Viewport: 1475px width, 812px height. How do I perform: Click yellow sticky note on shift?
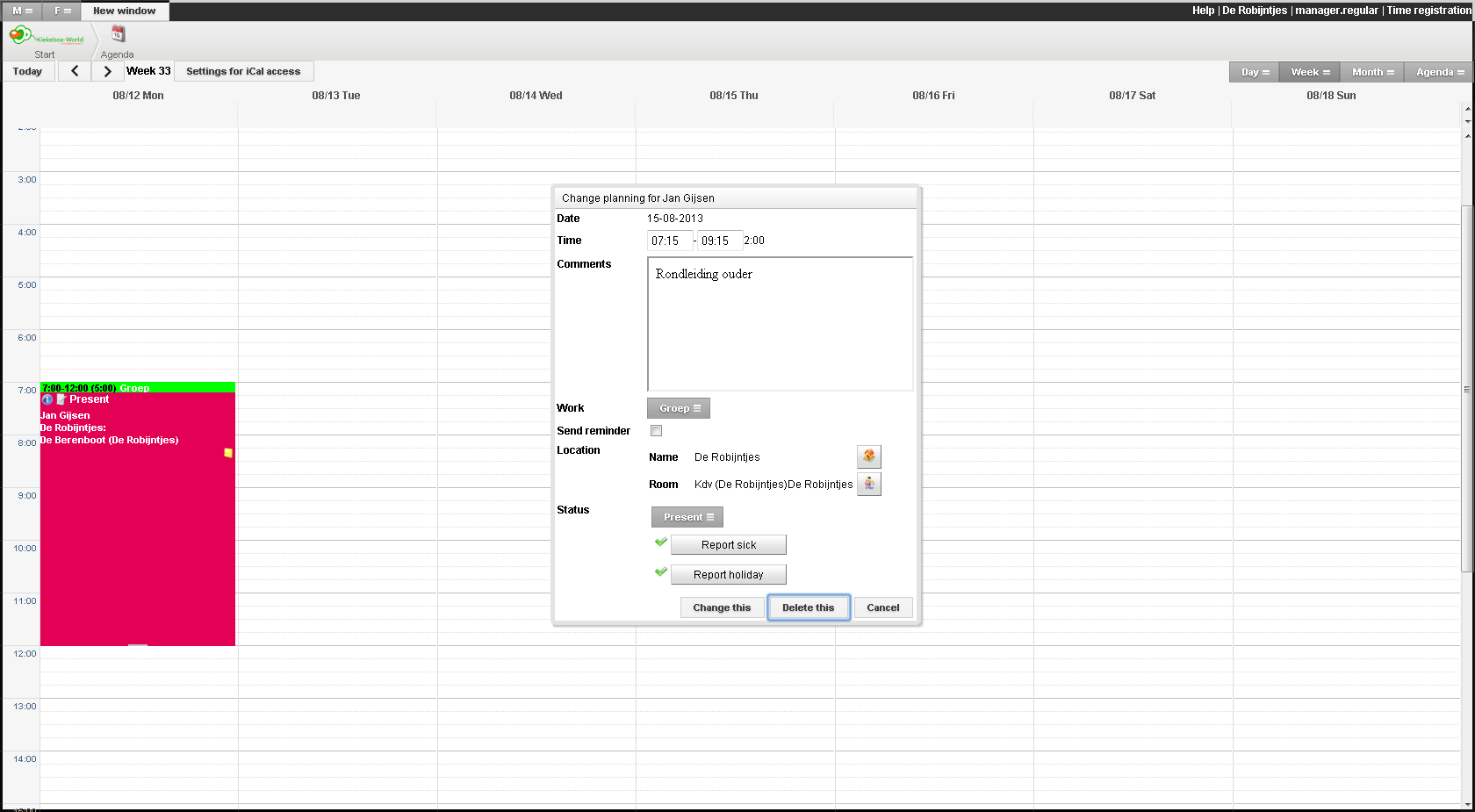[x=228, y=453]
